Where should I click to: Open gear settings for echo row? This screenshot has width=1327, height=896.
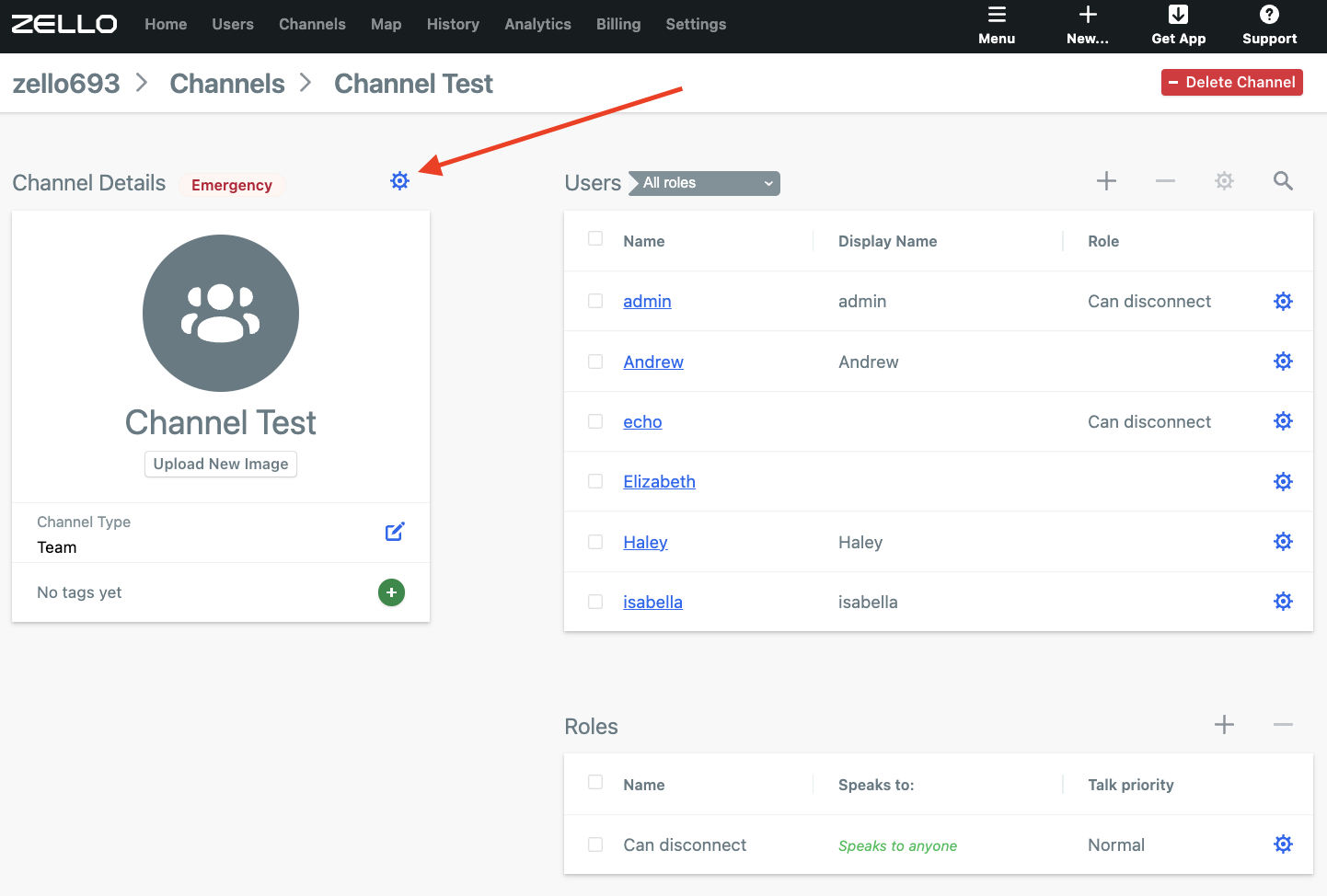click(x=1283, y=421)
